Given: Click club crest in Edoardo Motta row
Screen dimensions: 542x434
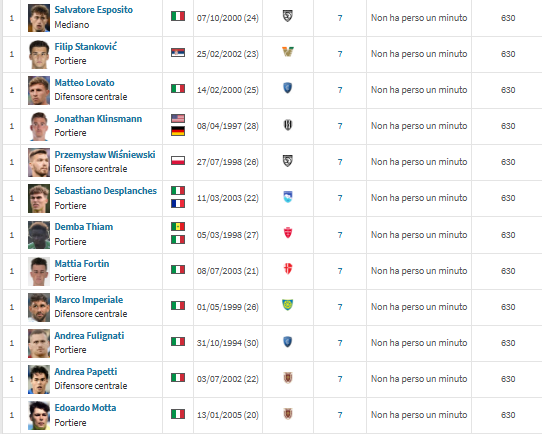Looking at the screenshot, I should pos(288,413).
